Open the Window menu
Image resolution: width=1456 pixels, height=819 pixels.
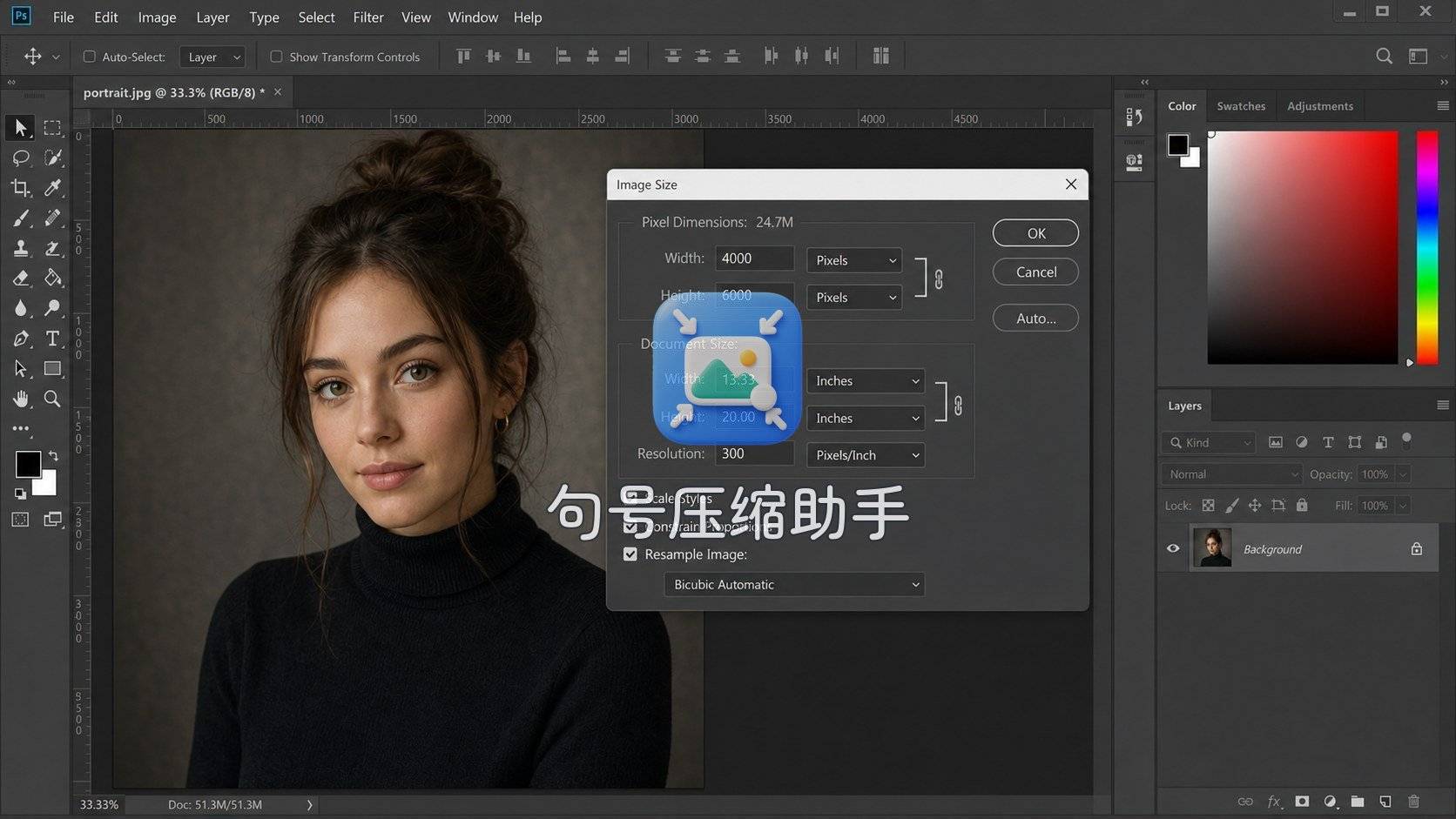click(473, 17)
